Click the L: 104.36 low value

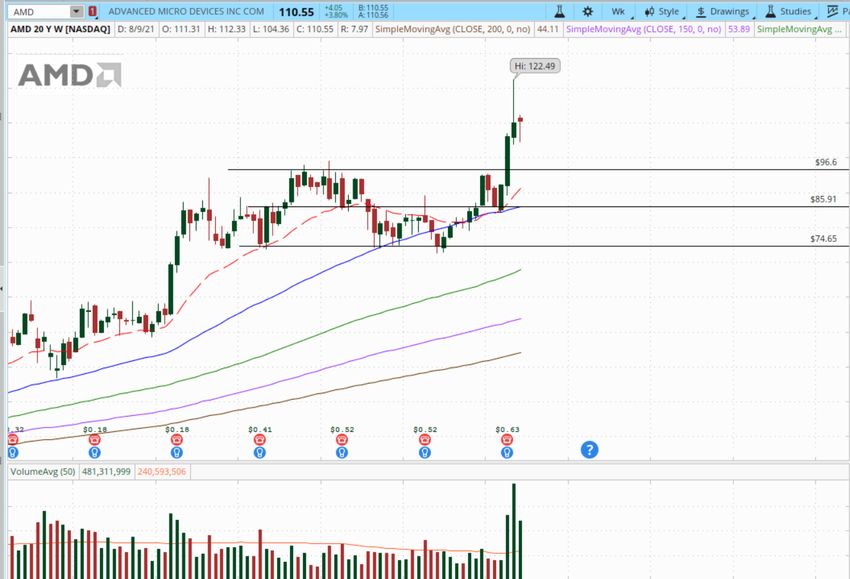(271, 29)
